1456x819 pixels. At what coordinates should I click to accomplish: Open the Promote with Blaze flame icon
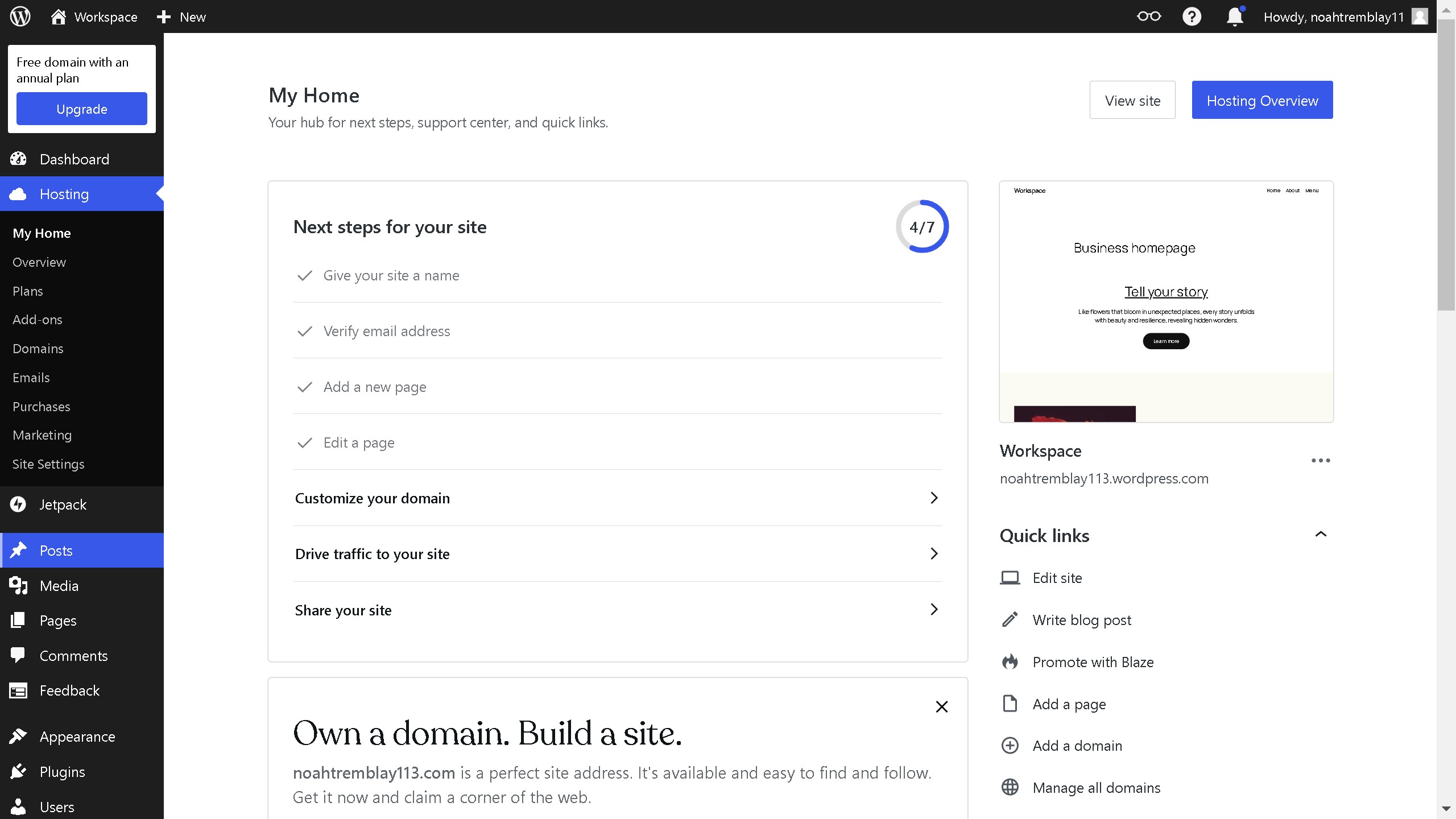(x=1010, y=661)
